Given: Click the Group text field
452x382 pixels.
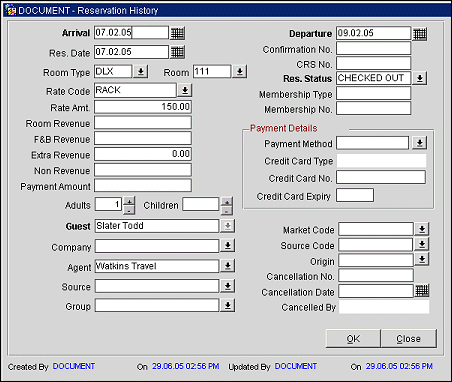Looking at the screenshot, I should pos(157,305).
